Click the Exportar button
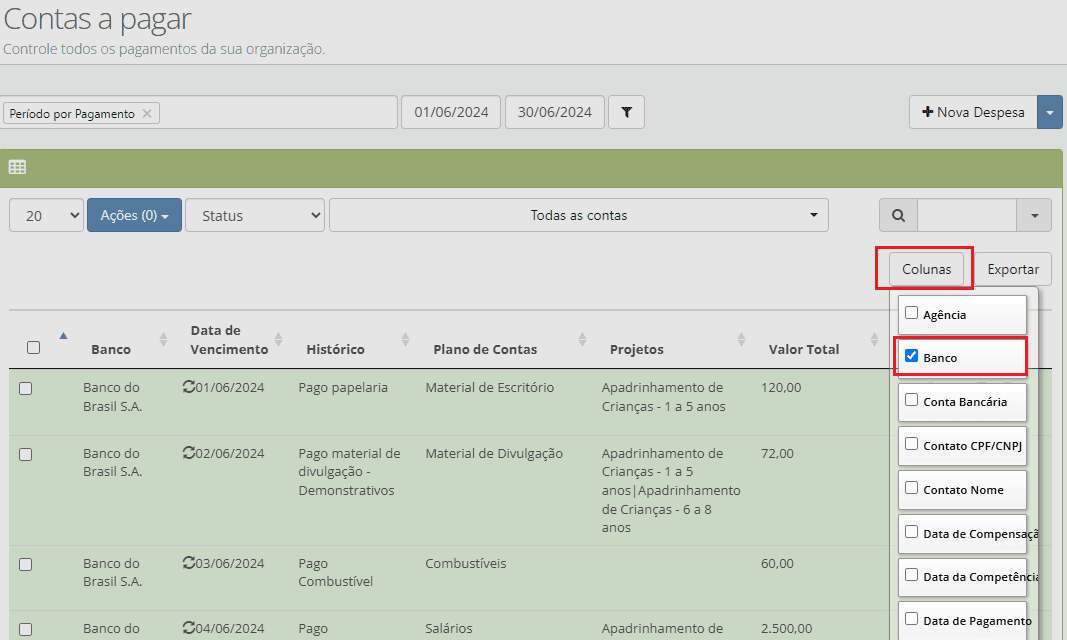Screen dimensions: 1067x640 click(1013, 269)
